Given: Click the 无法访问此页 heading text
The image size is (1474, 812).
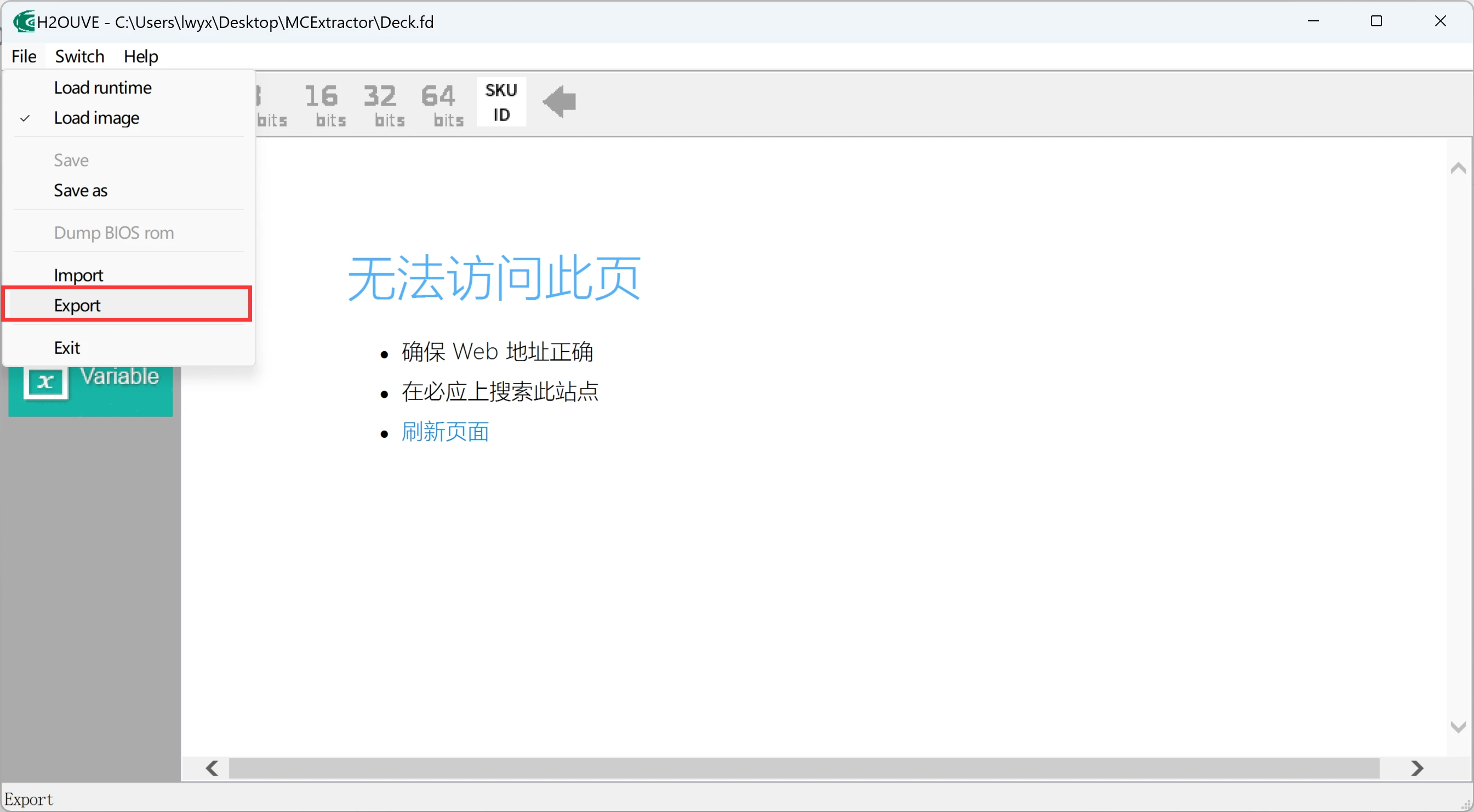Looking at the screenshot, I should (x=494, y=278).
